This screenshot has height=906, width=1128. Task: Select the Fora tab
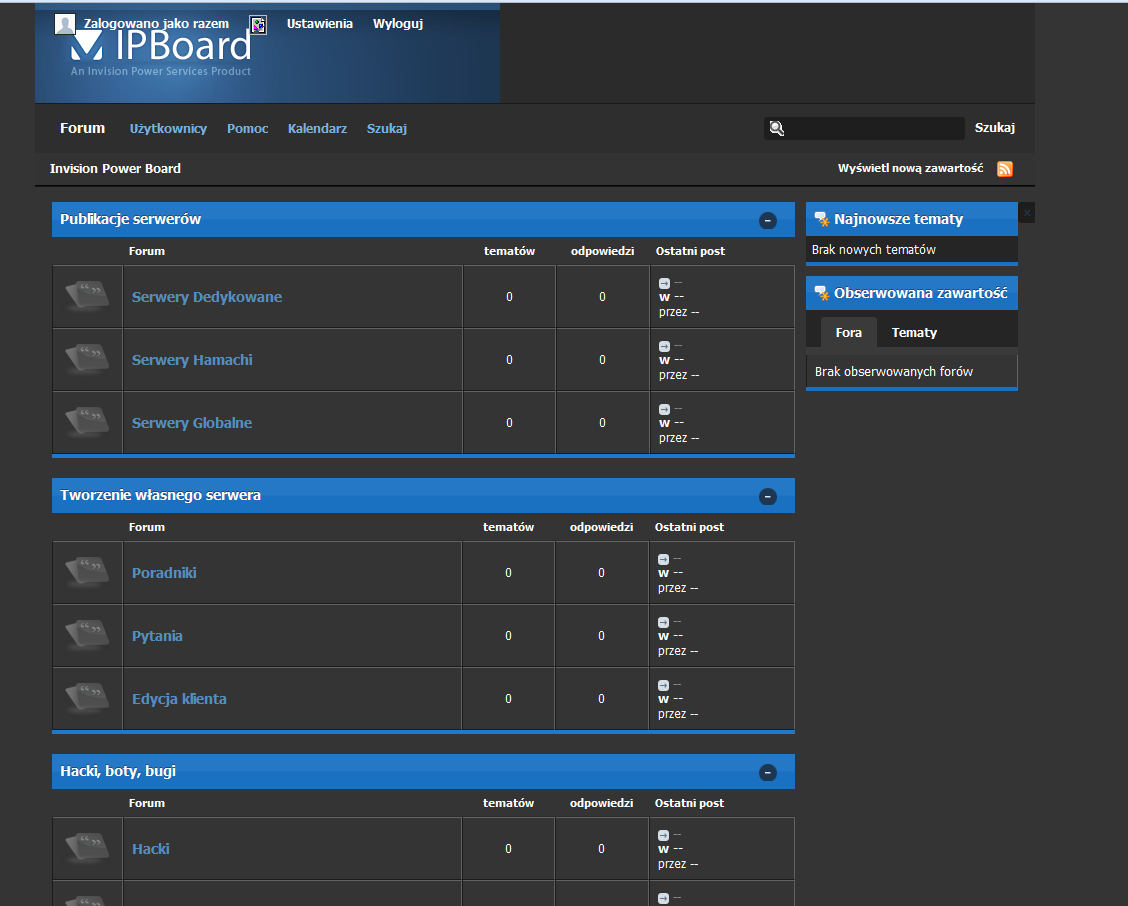pyautogui.click(x=848, y=333)
